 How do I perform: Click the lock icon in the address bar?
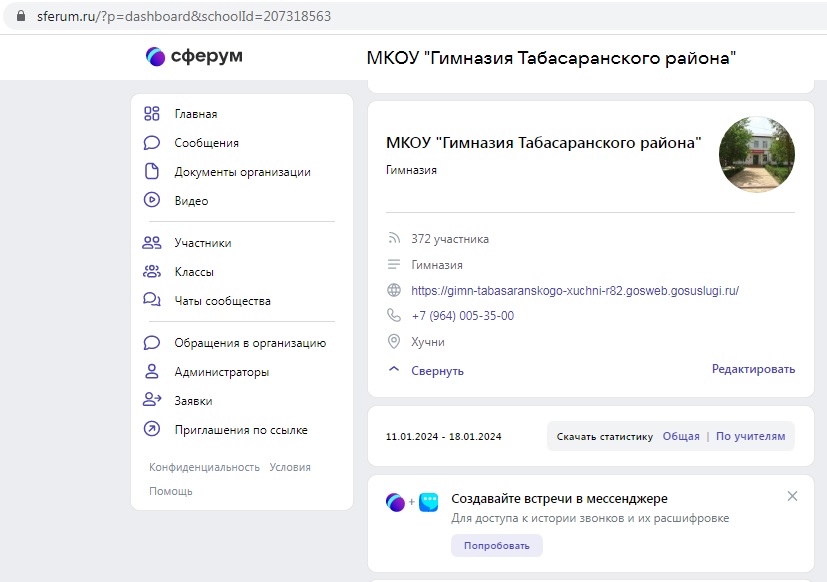pos(21,16)
